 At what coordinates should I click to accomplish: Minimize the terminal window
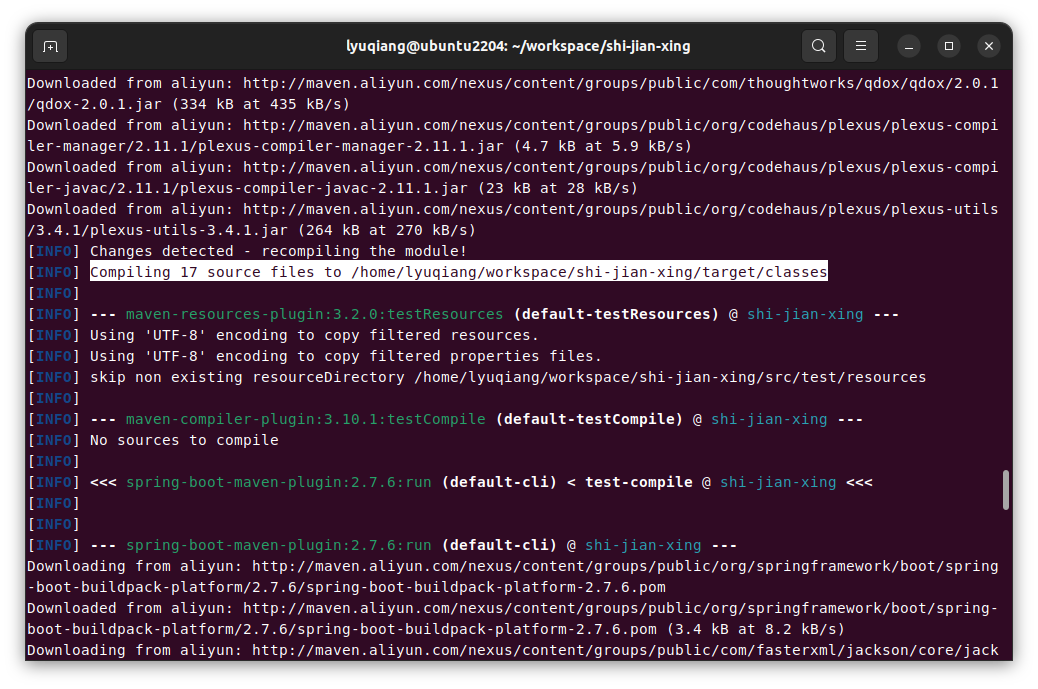click(x=909, y=46)
